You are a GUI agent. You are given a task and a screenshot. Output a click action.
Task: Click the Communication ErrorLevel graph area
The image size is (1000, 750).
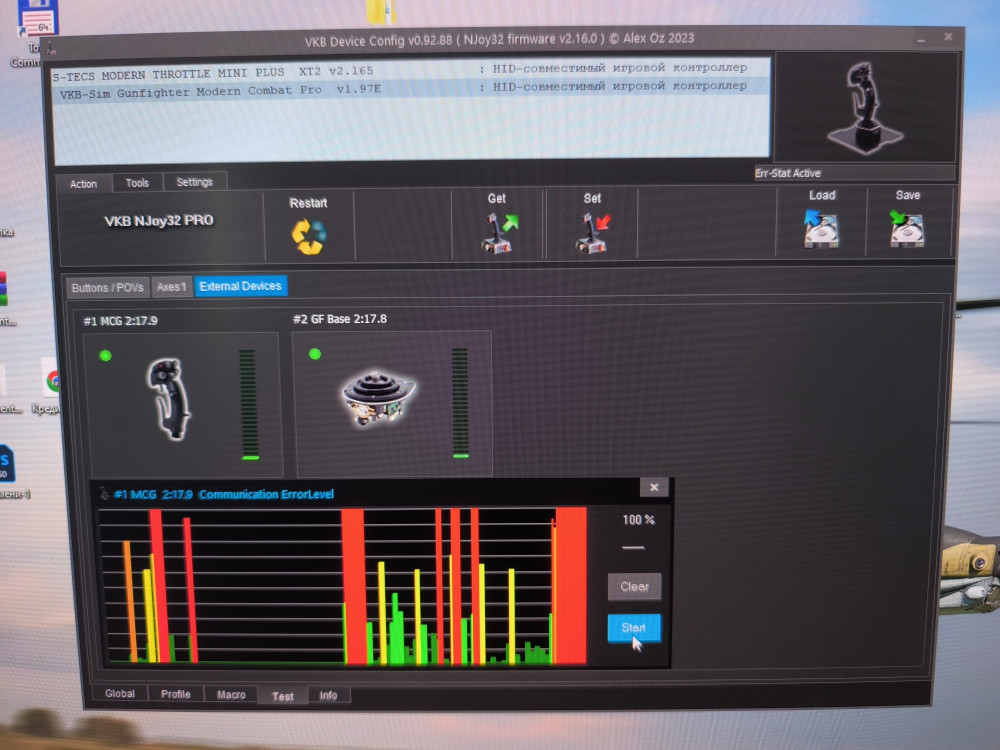pyautogui.click(x=343, y=587)
